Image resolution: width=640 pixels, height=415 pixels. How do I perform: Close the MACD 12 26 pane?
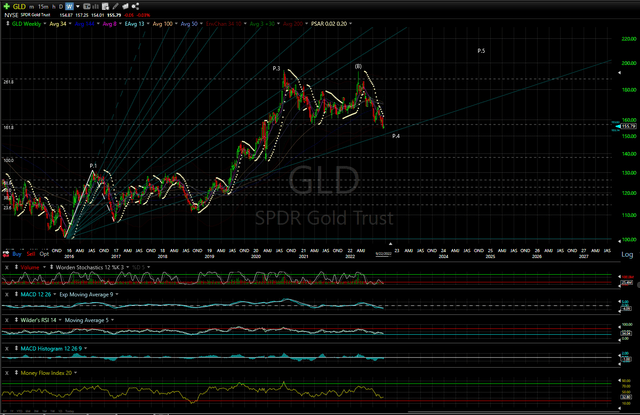pos(7,294)
